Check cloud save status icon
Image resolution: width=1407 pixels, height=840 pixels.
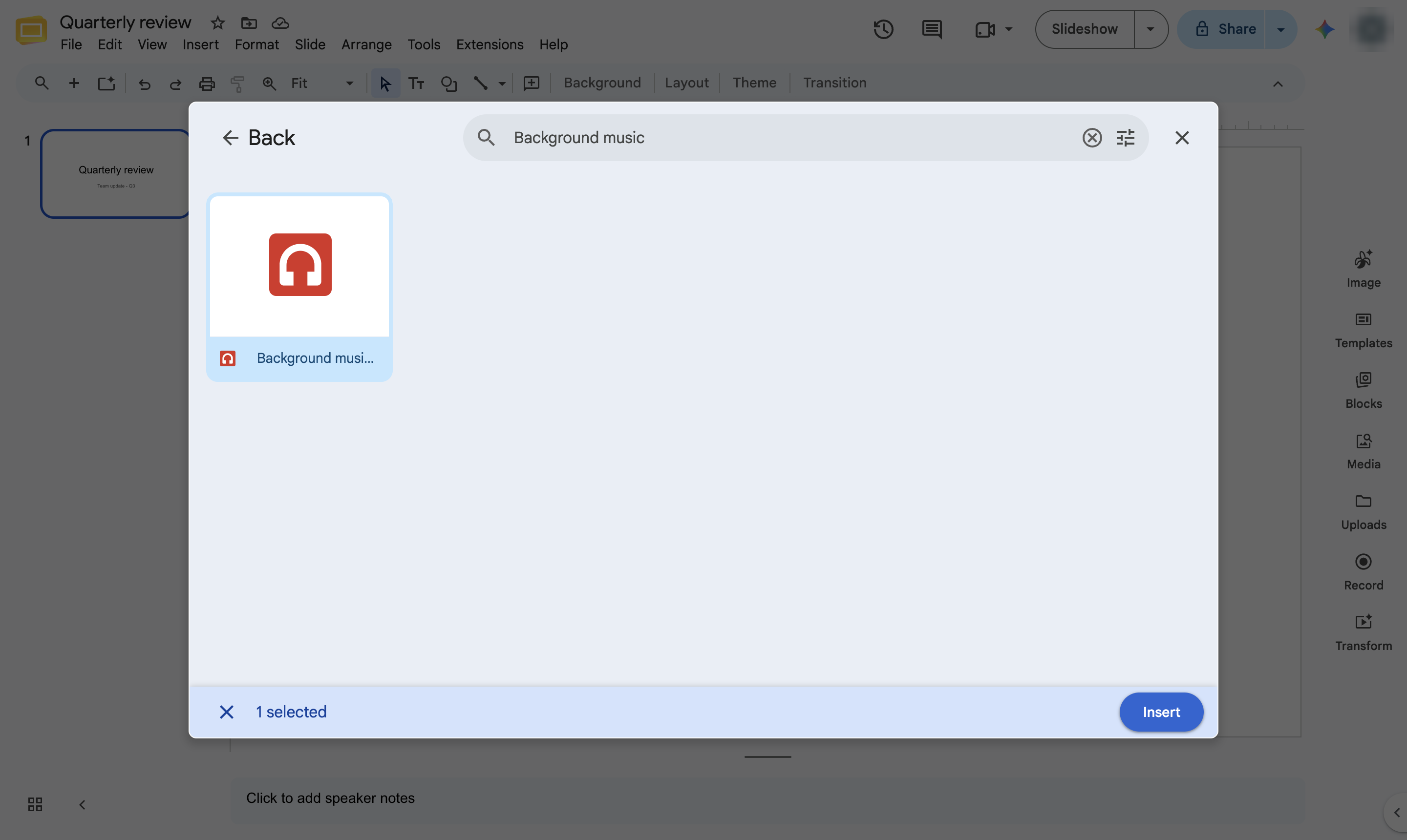click(280, 22)
